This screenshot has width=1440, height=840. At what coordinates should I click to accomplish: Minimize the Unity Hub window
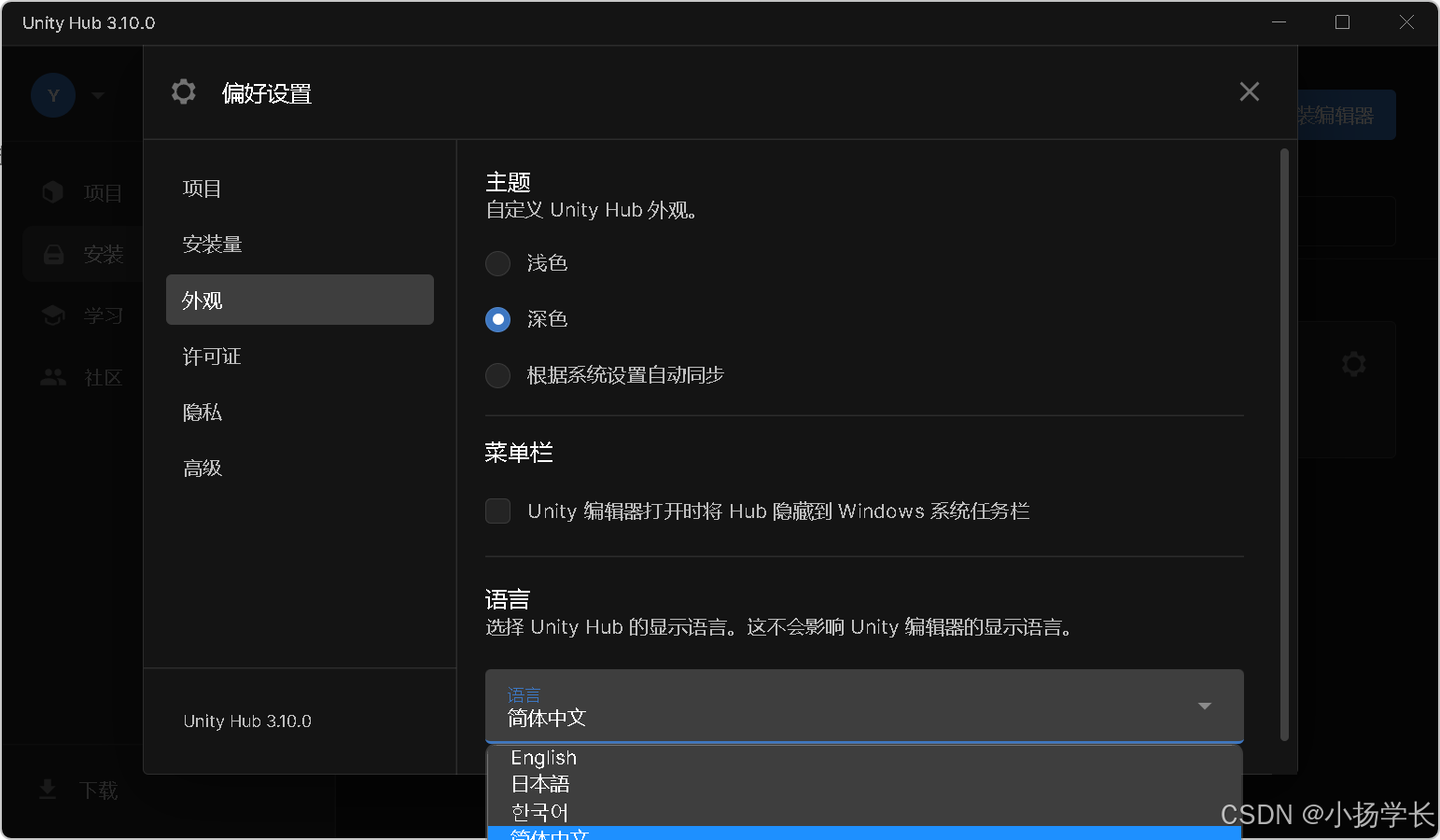[1279, 21]
